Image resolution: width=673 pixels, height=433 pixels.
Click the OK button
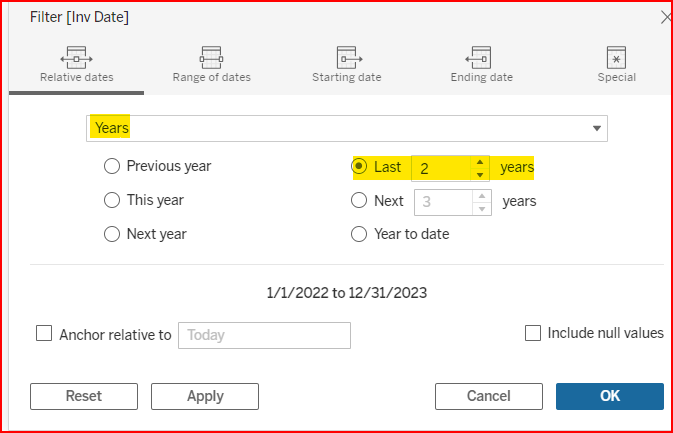(x=609, y=396)
